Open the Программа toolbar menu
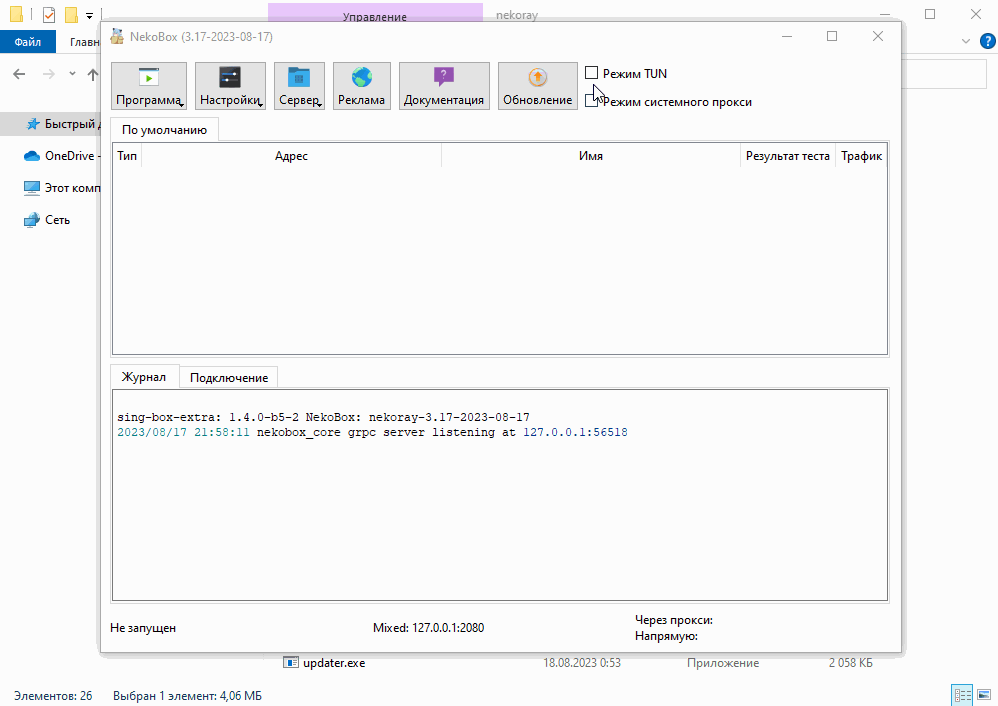This screenshot has height=706, width=998. pos(149,86)
